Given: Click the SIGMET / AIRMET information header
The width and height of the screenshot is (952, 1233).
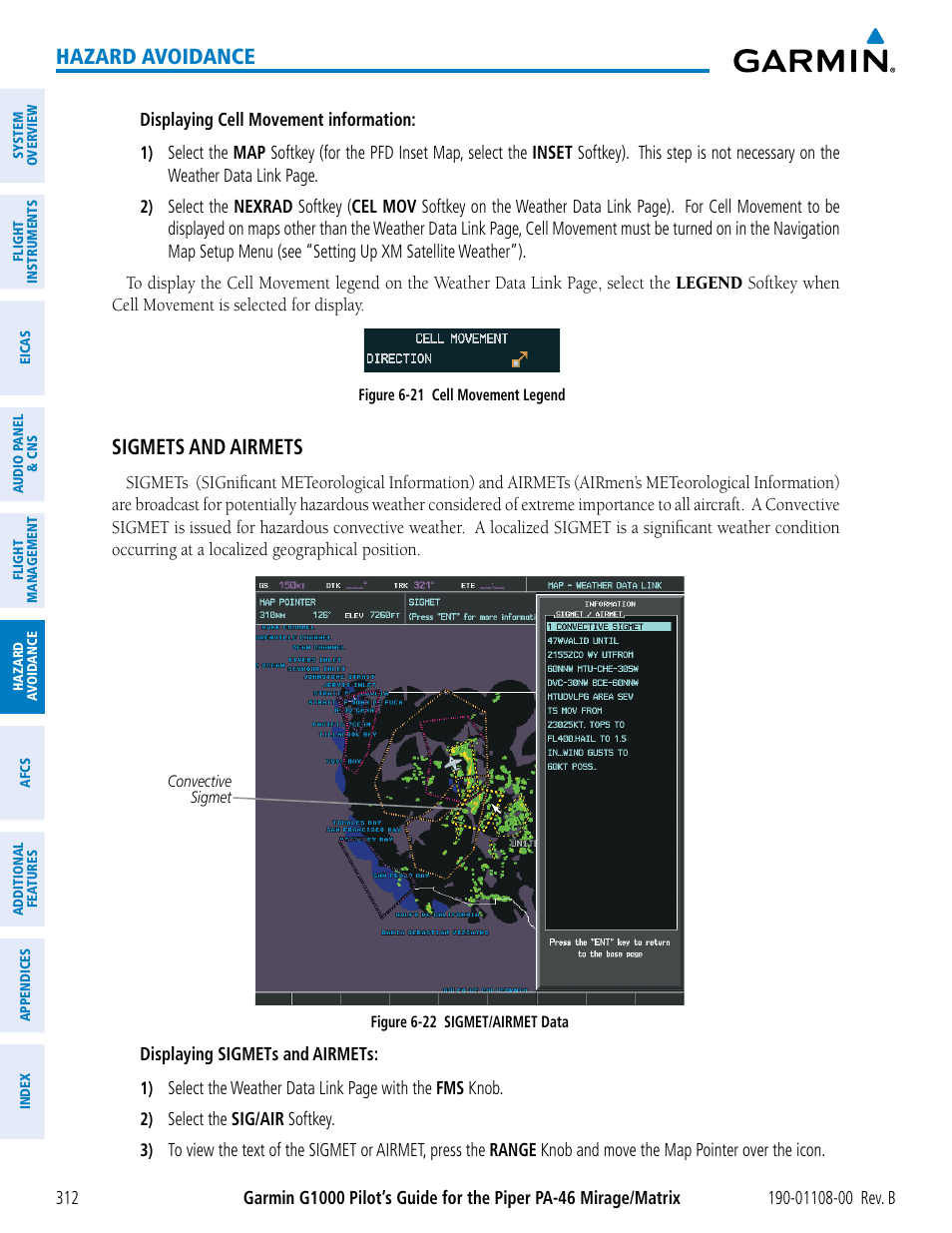Looking at the screenshot, I should [x=590, y=614].
